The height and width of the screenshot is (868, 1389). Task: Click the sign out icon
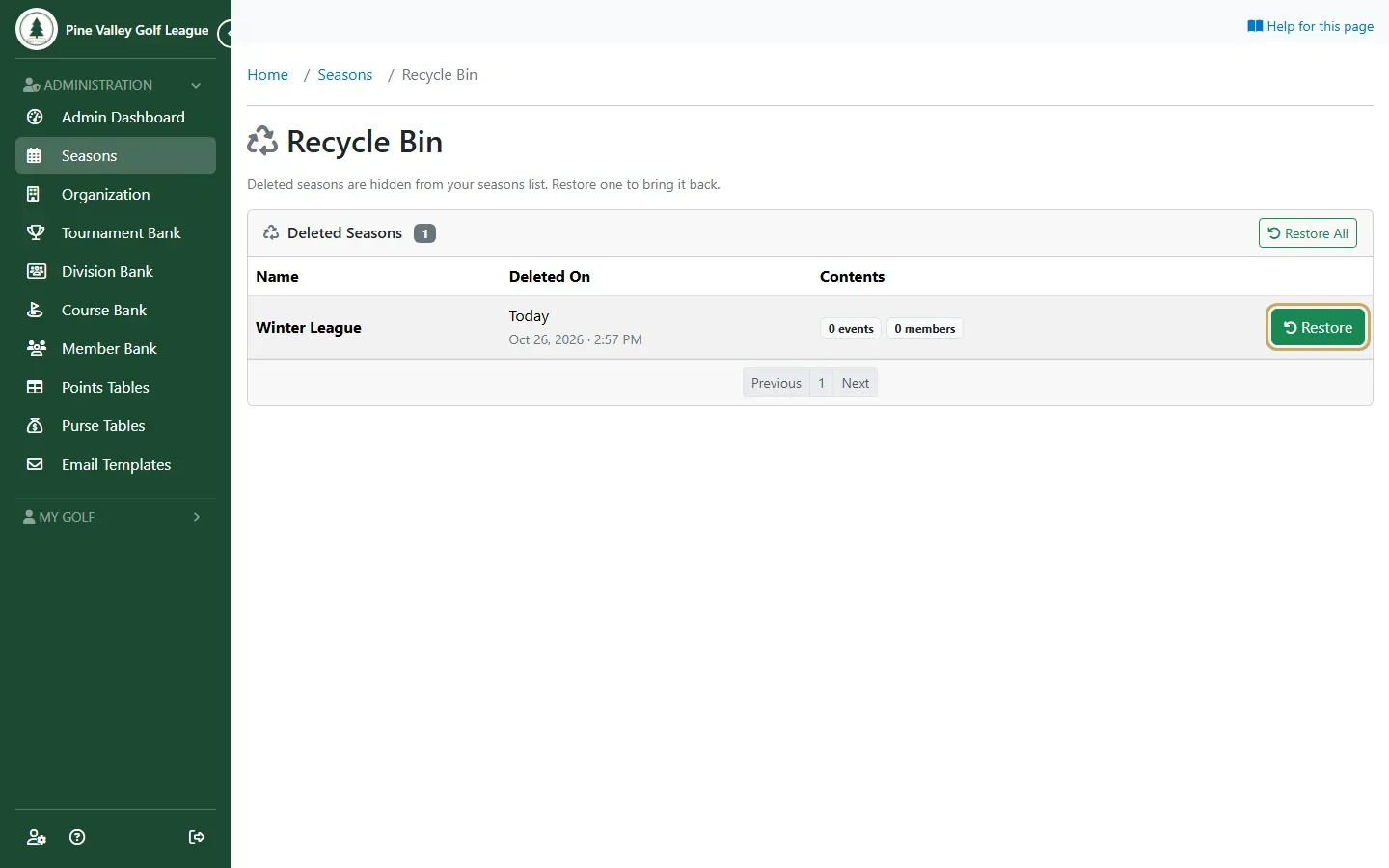pos(197,837)
